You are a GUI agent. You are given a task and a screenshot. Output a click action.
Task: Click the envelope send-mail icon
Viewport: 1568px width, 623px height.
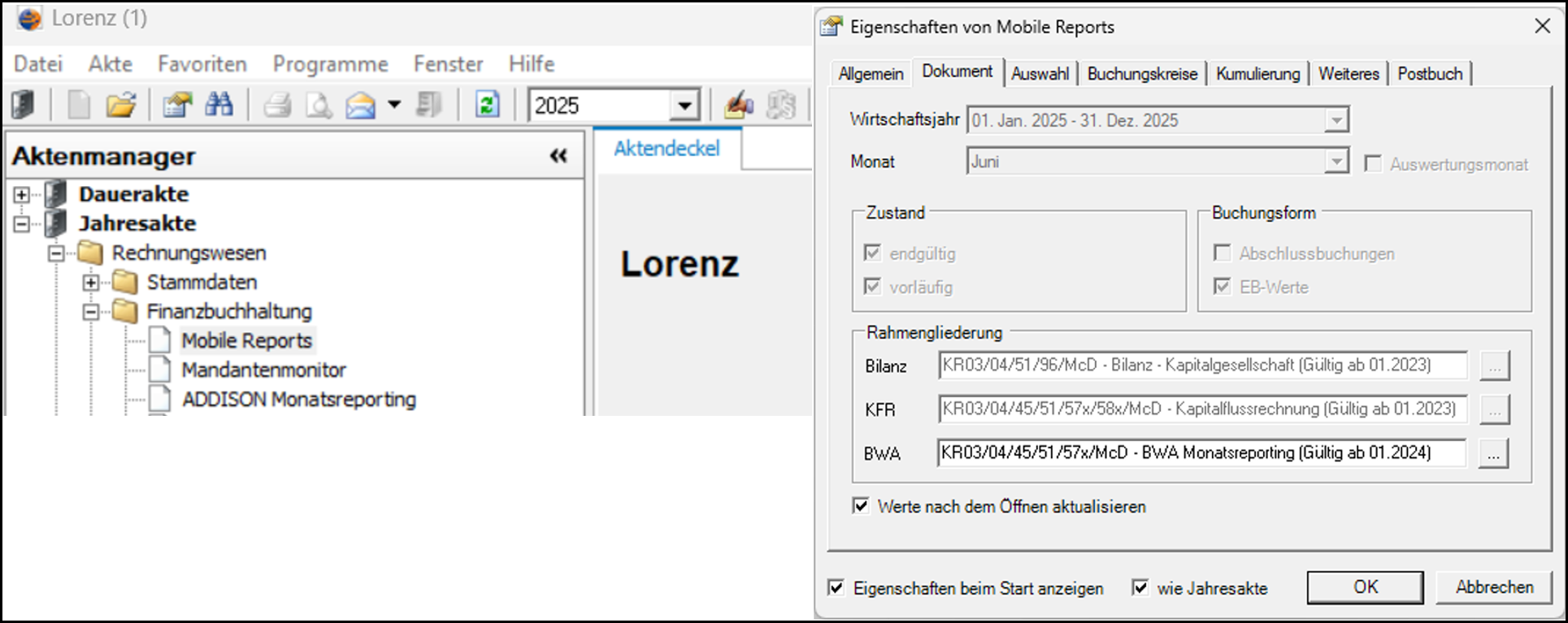(361, 105)
